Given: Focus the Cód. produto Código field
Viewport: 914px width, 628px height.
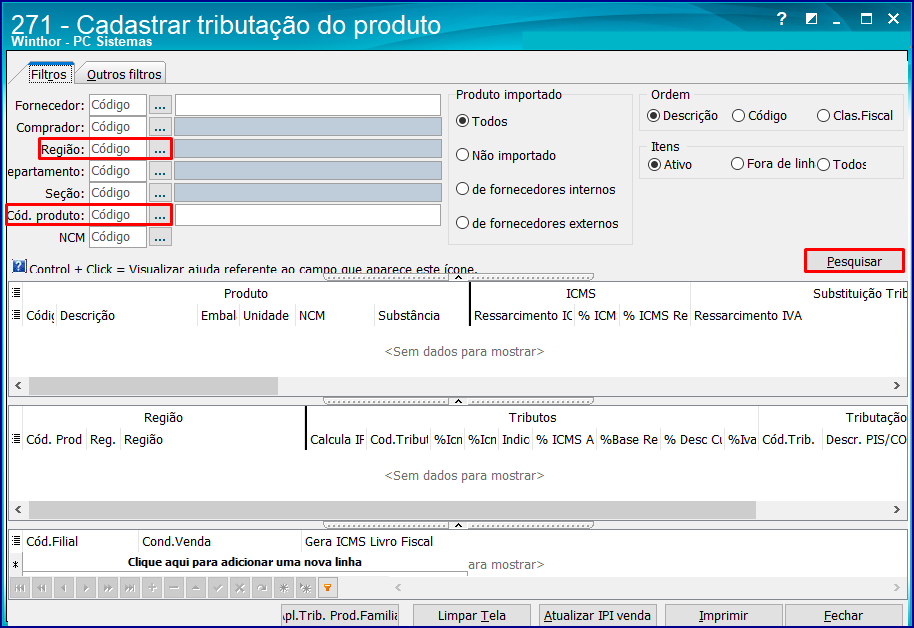Looking at the screenshot, I should [118, 215].
